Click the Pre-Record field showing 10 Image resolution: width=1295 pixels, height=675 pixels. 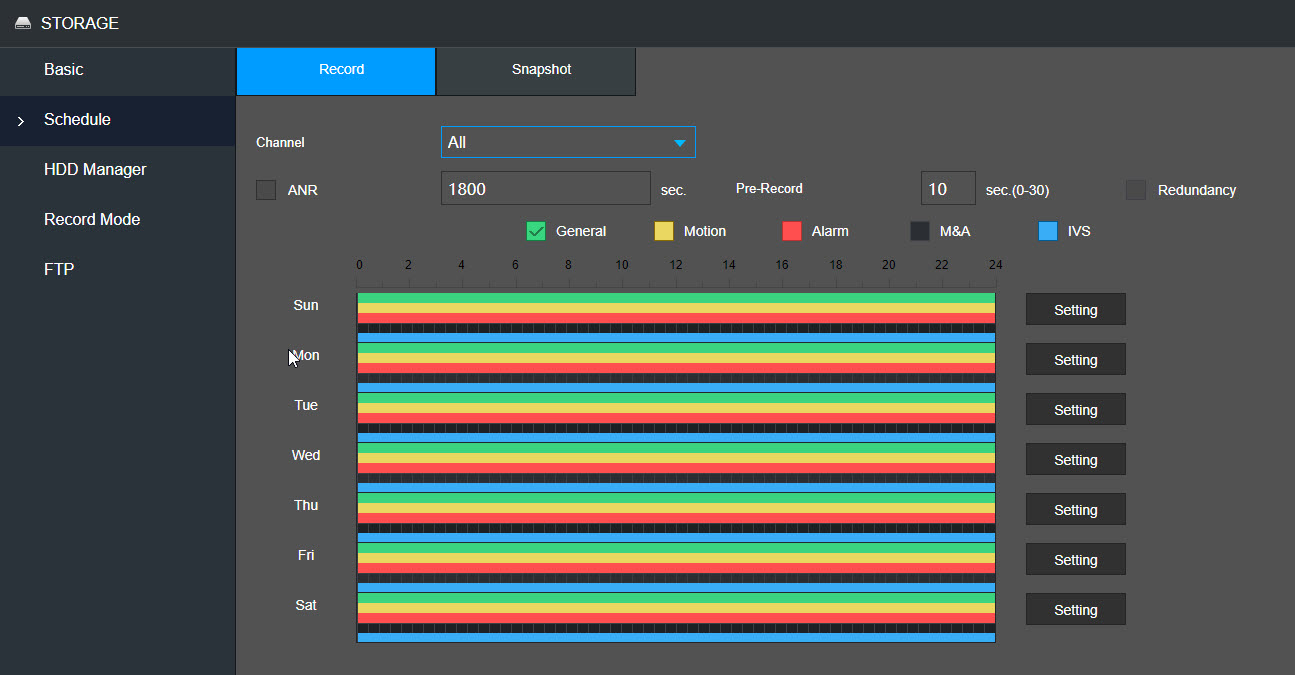coord(948,188)
